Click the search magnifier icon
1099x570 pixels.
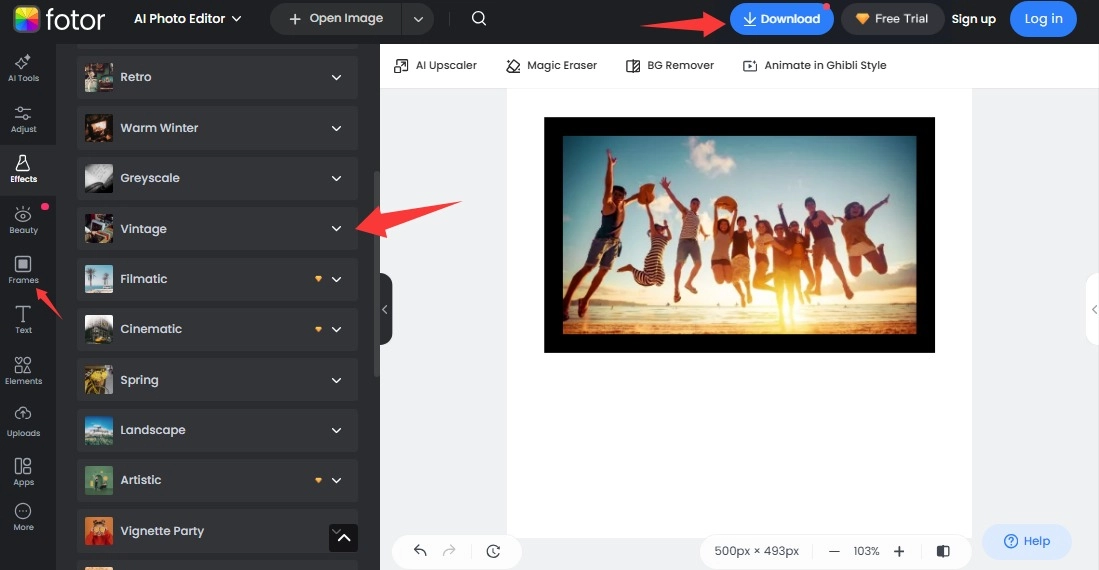(x=479, y=19)
